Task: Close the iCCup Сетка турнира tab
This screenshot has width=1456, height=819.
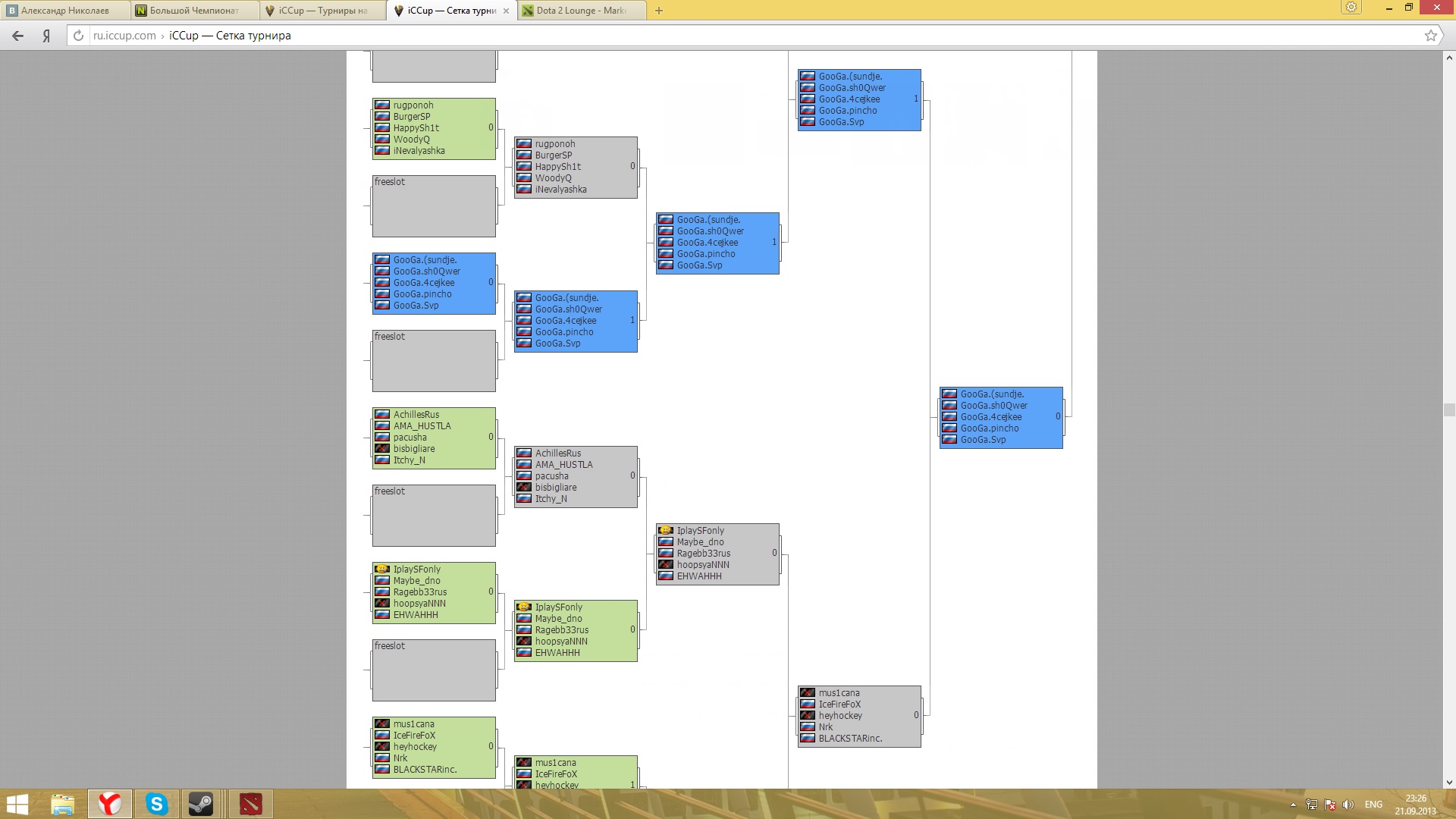Action: [x=506, y=11]
